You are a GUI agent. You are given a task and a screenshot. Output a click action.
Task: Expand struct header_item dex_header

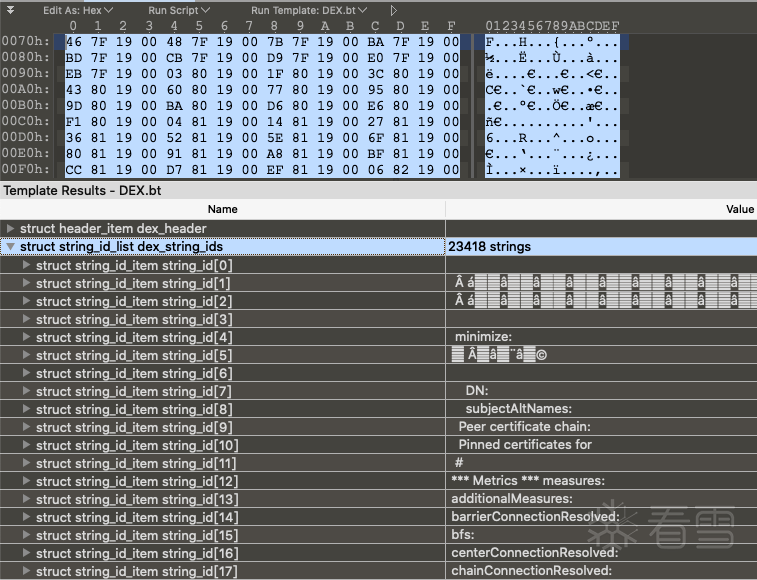10,228
